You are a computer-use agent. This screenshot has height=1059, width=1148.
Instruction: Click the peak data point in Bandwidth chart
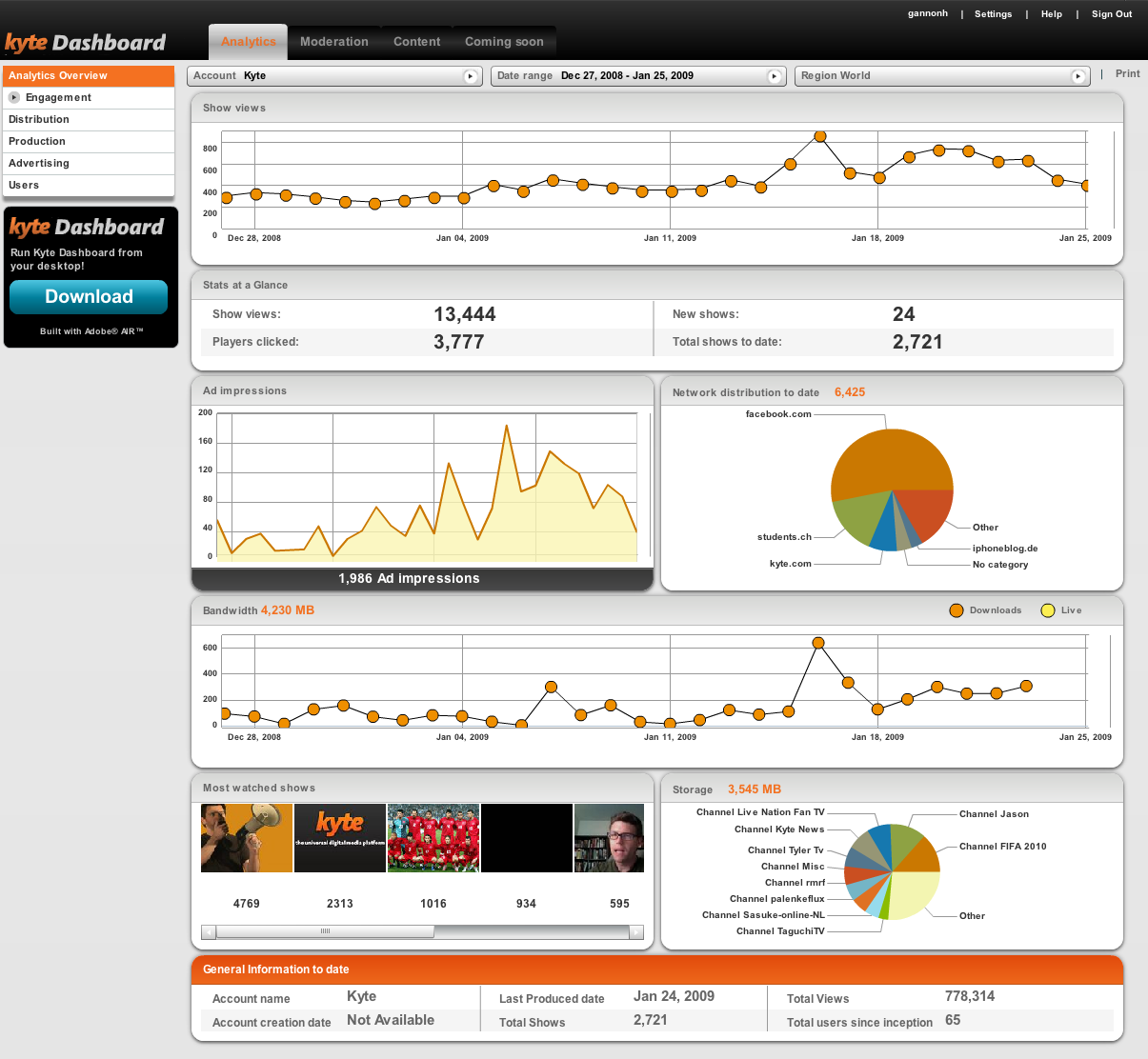[x=818, y=643]
